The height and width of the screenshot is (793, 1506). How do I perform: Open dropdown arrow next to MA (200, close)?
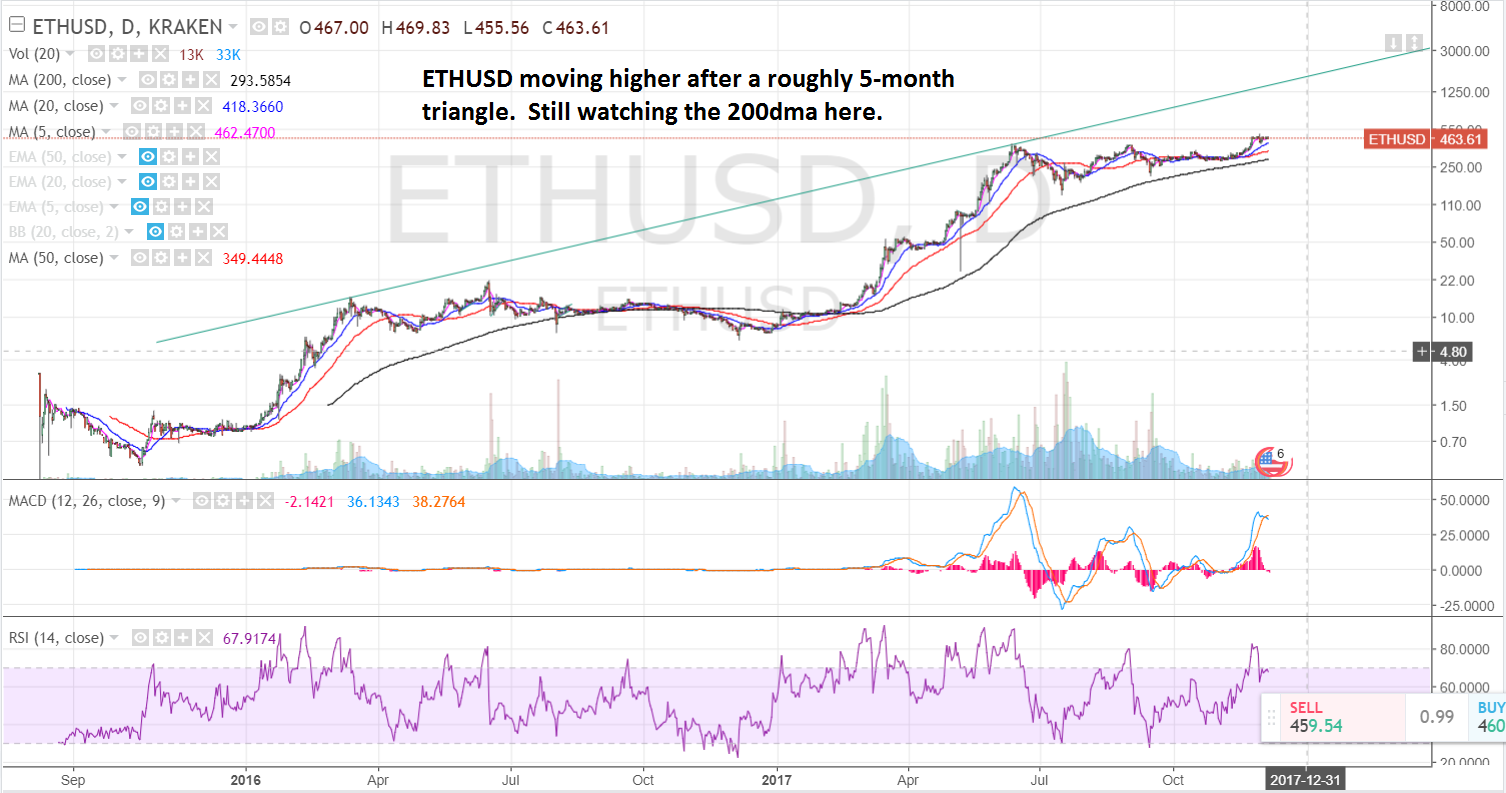122,80
